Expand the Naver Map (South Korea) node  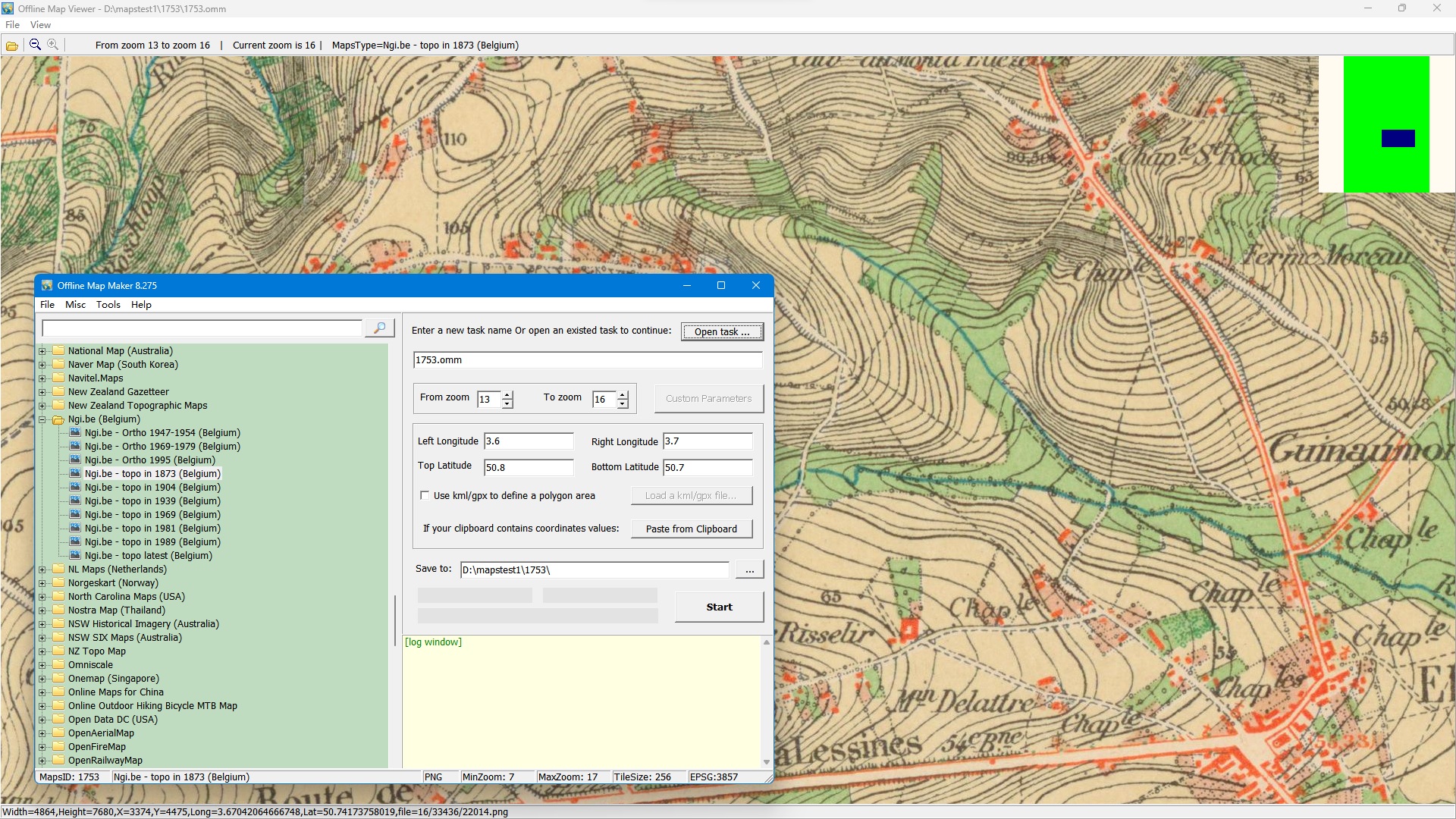click(x=42, y=365)
